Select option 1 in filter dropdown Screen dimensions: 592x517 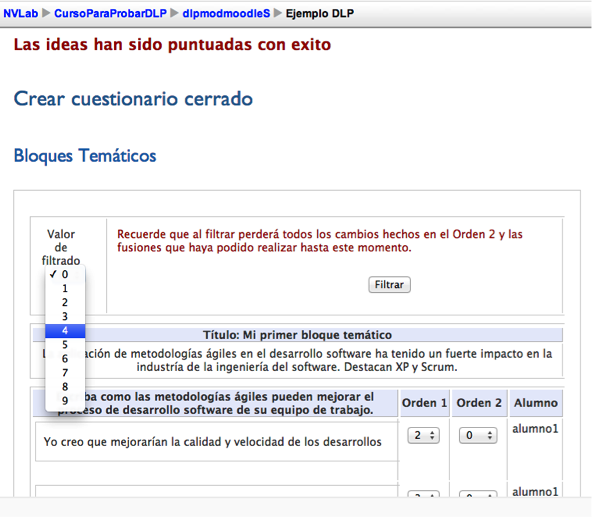point(65,289)
